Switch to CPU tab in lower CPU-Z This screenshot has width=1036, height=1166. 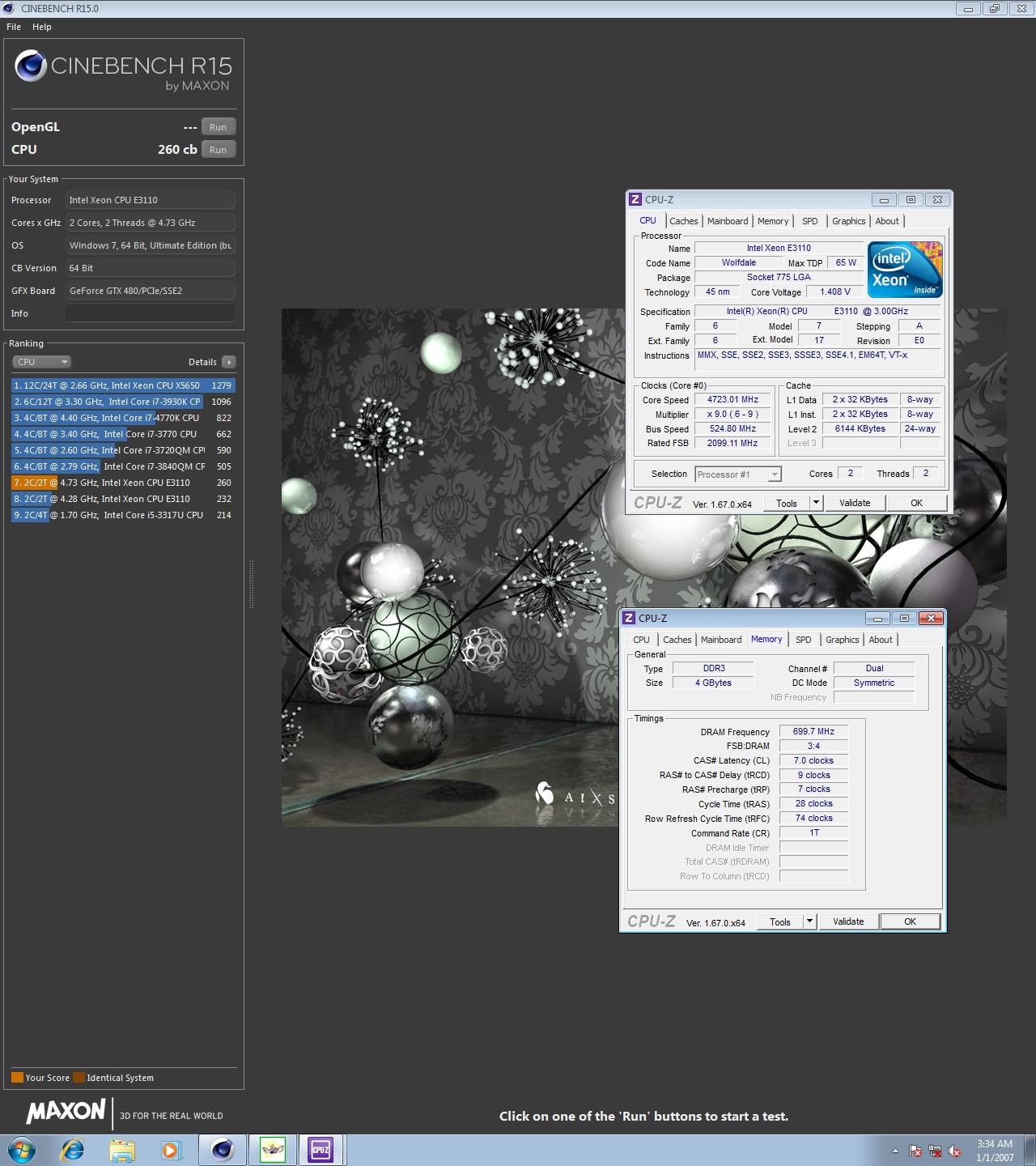642,640
